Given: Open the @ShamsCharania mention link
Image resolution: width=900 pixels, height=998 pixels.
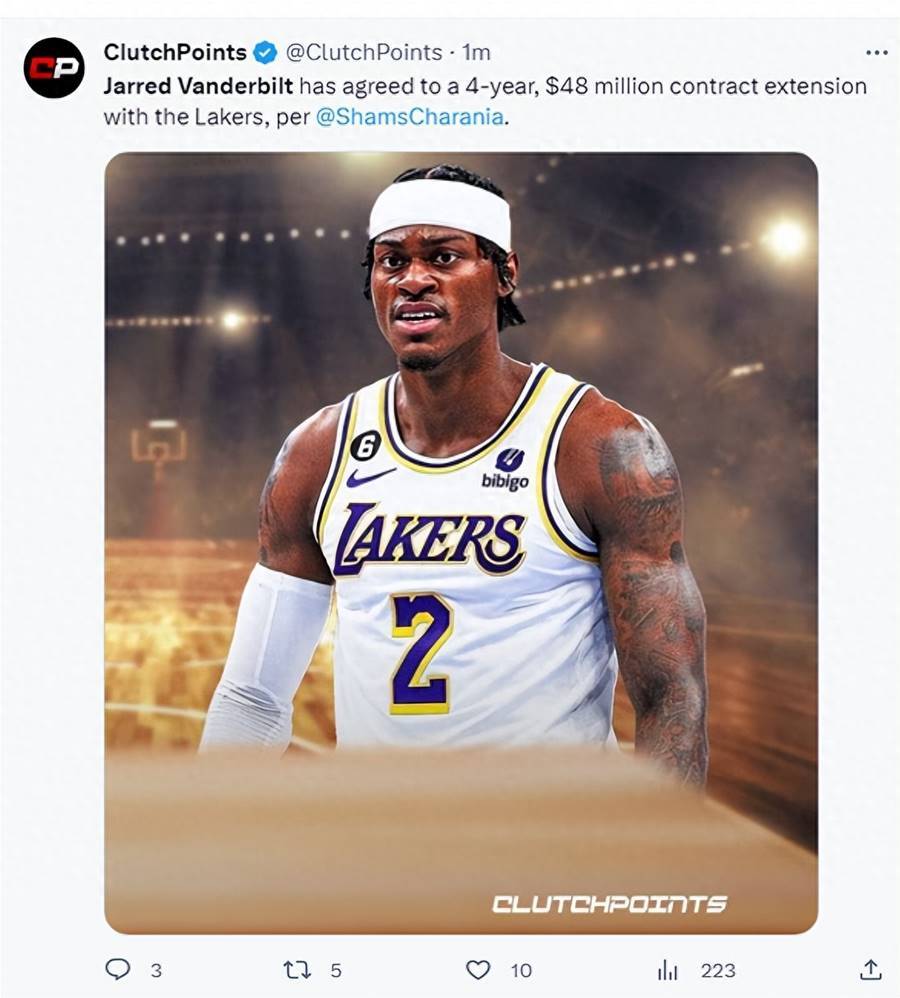Looking at the screenshot, I should click(x=409, y=117).
